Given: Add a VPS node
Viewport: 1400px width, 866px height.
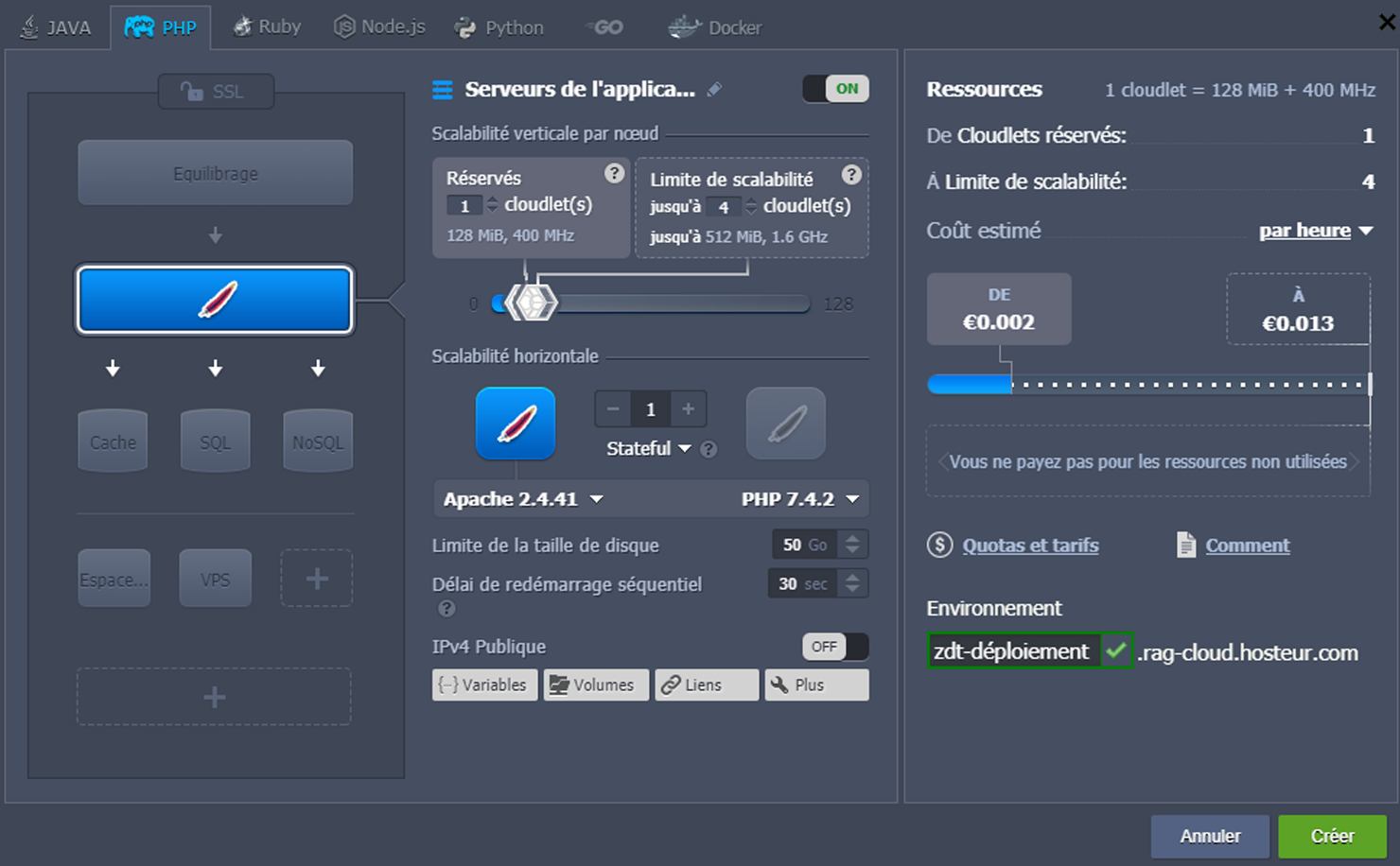Looking at the screenshot, I should click(x=216, y=579).
